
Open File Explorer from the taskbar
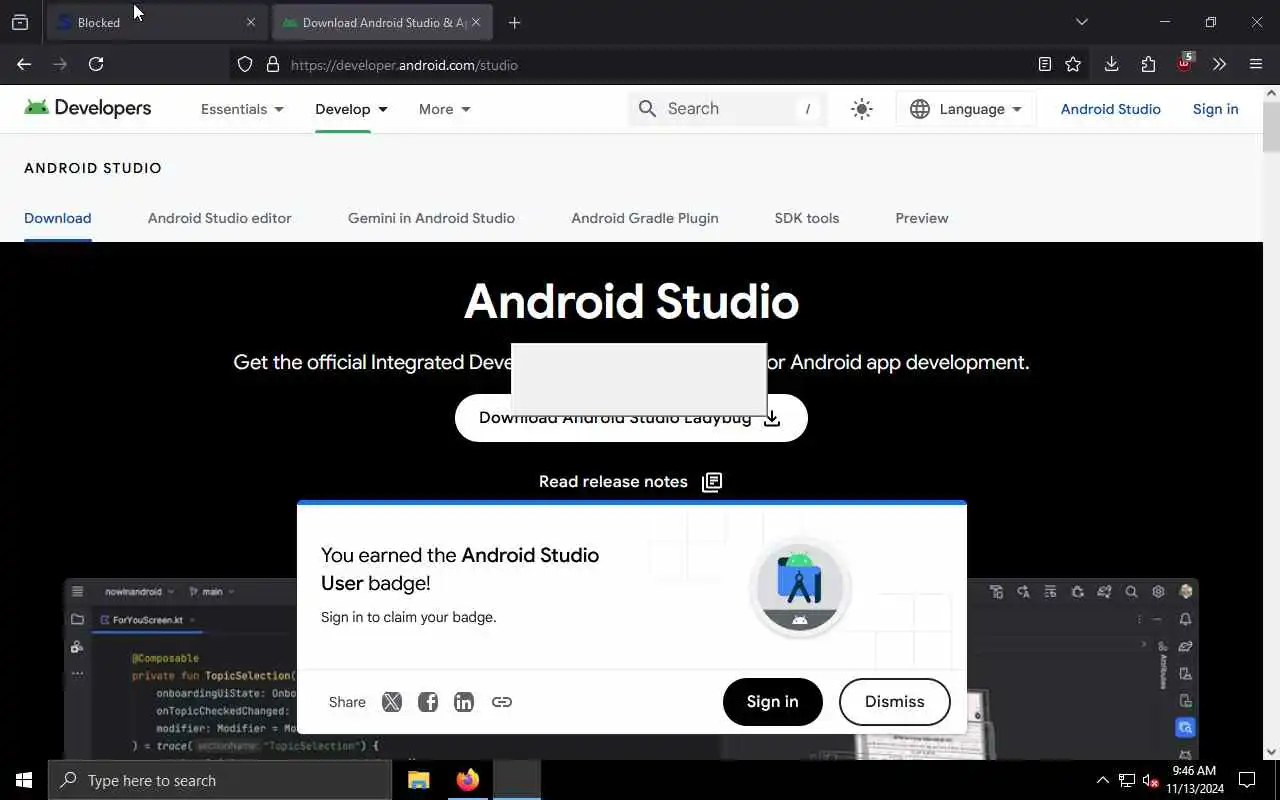point(419,780)
